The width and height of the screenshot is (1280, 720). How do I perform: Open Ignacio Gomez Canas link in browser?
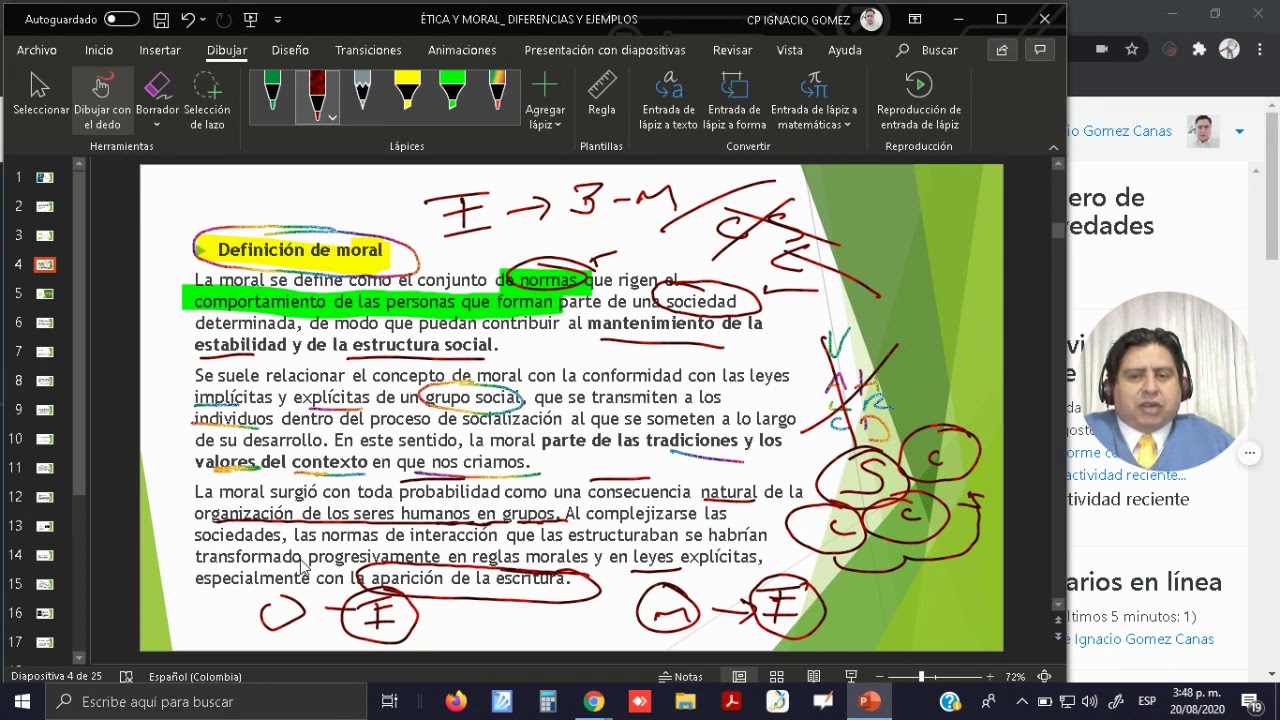click(1141, 639)
